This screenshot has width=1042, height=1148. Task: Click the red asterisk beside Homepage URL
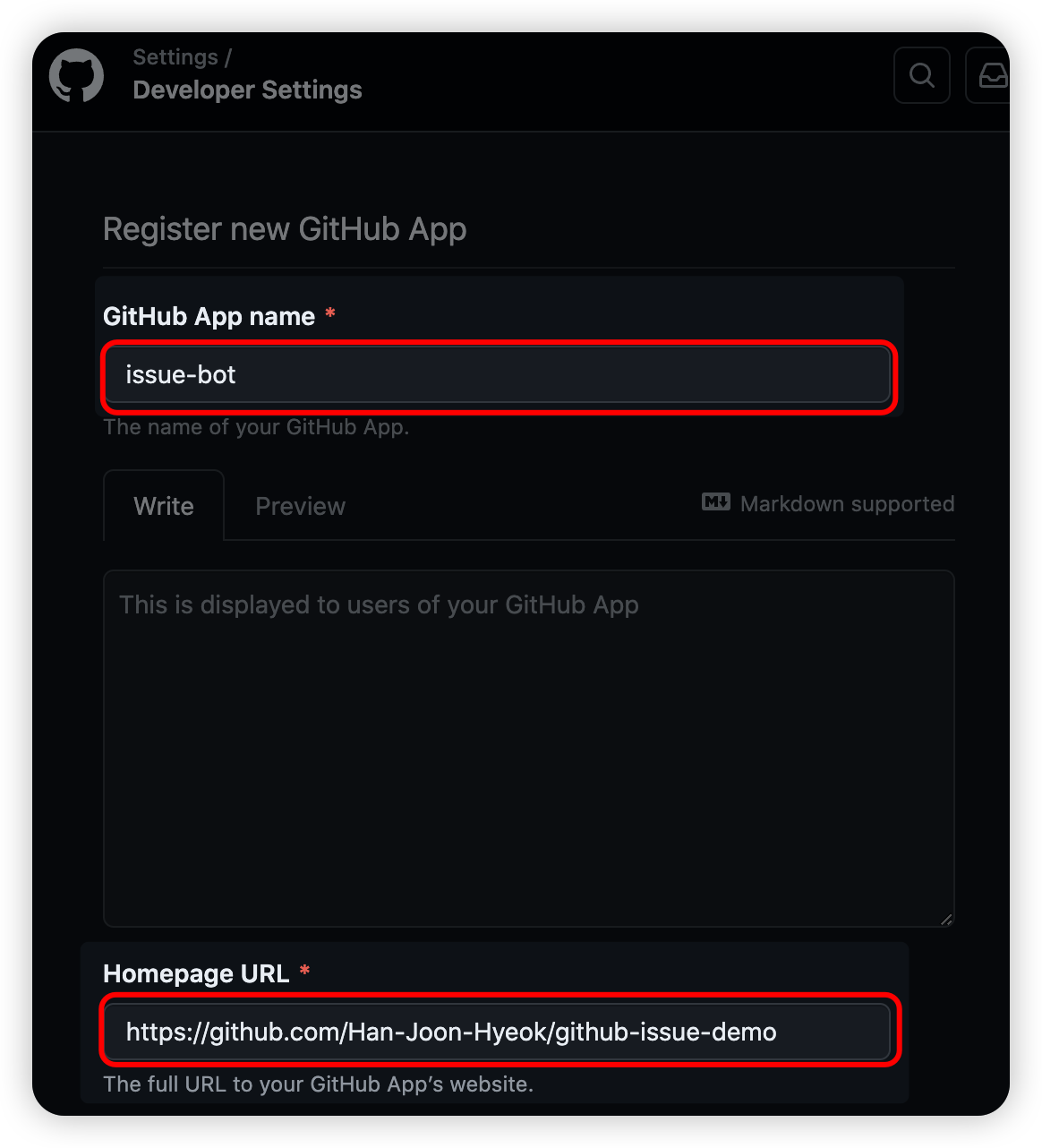304,972
